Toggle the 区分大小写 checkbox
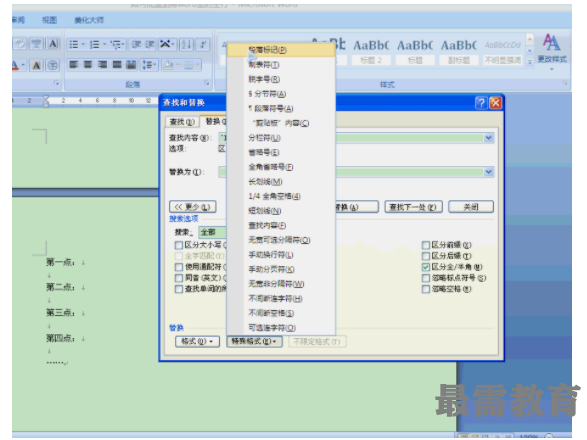This screenshot has height=440, width=587. pos(179,245)
